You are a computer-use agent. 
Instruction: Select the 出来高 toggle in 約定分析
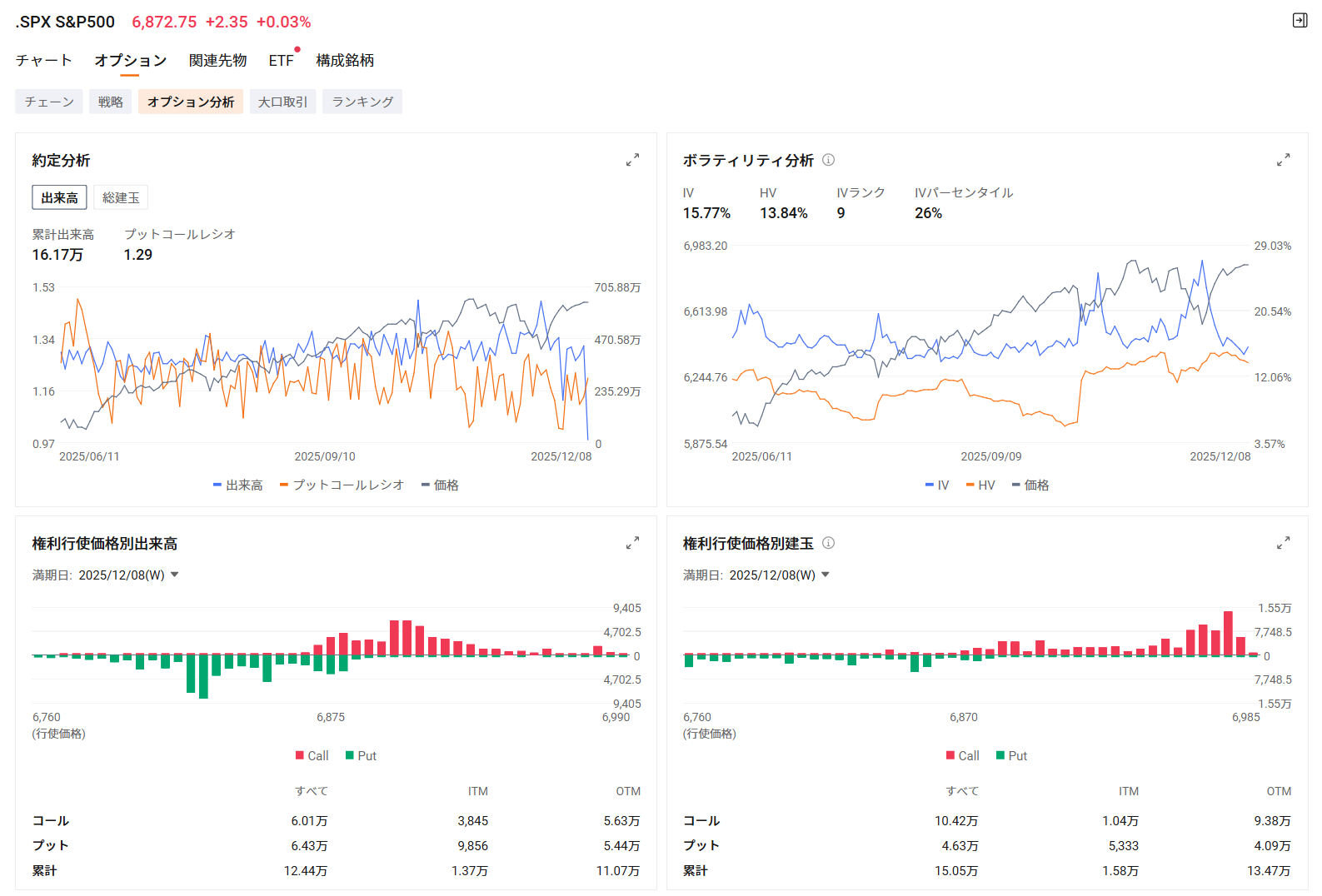(x=60, y=197)
